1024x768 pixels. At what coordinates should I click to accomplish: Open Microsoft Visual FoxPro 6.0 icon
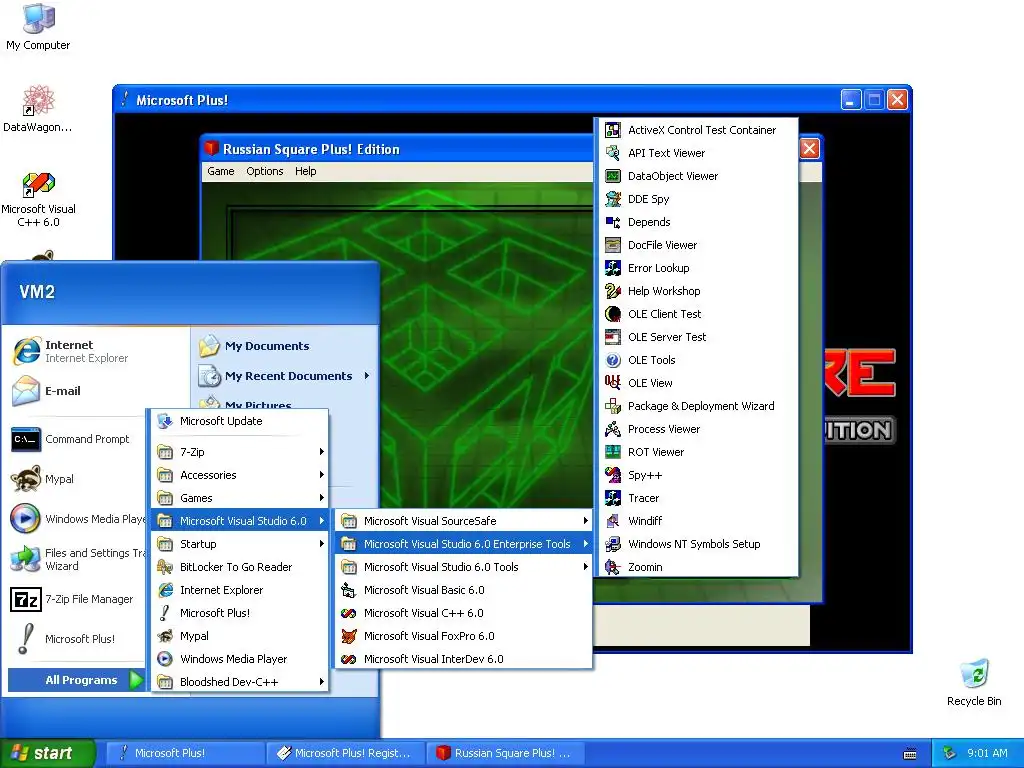pos(349,635)
